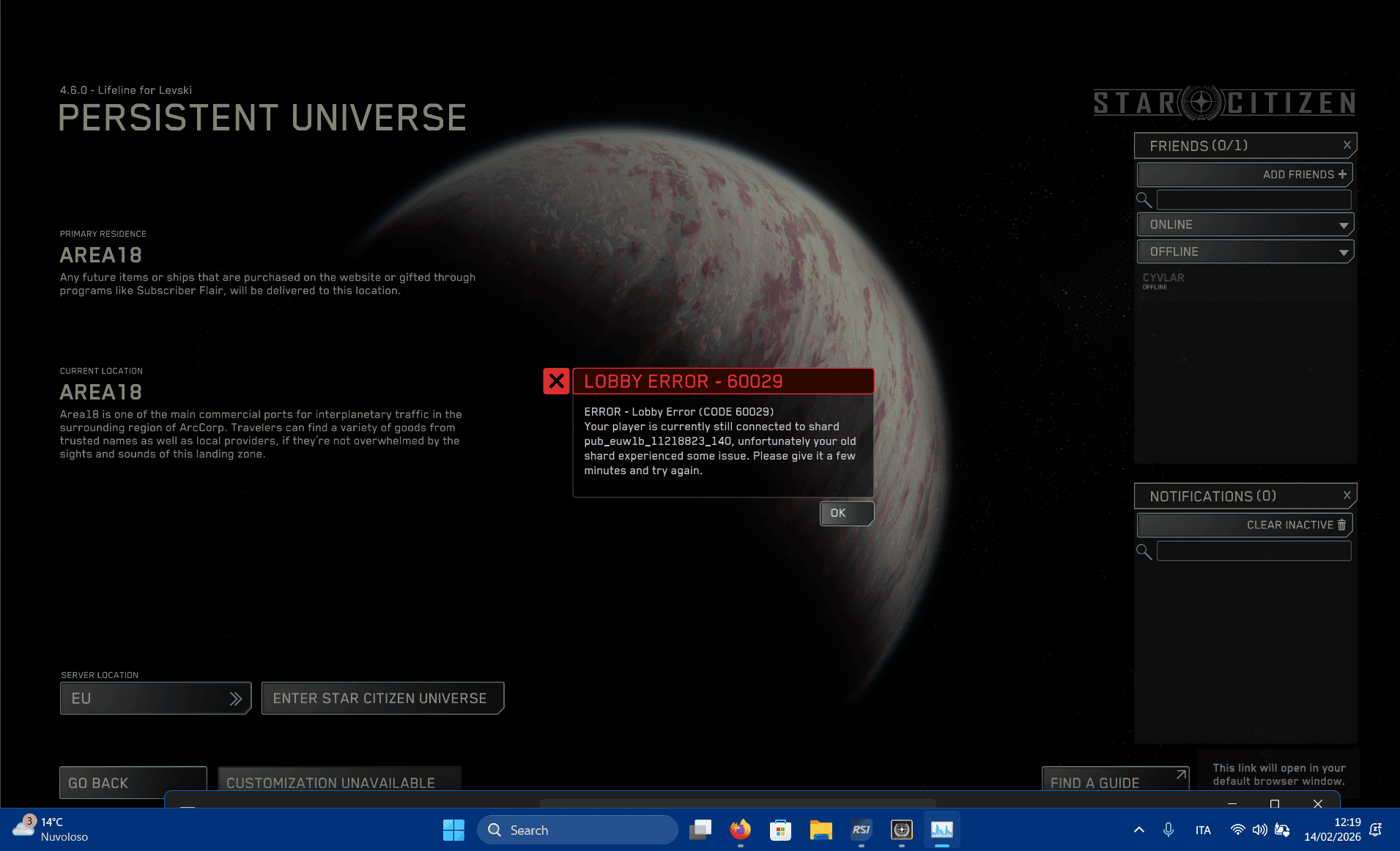Click the plus icon on Add Friends
Image resolution: width=1400 pixels, height=851 pixels.
pos(1342,174)
